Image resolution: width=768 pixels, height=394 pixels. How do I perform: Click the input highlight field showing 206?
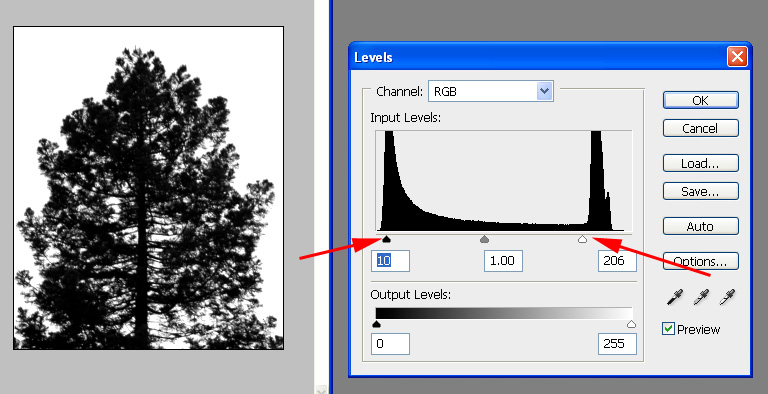tap(617, 261)
